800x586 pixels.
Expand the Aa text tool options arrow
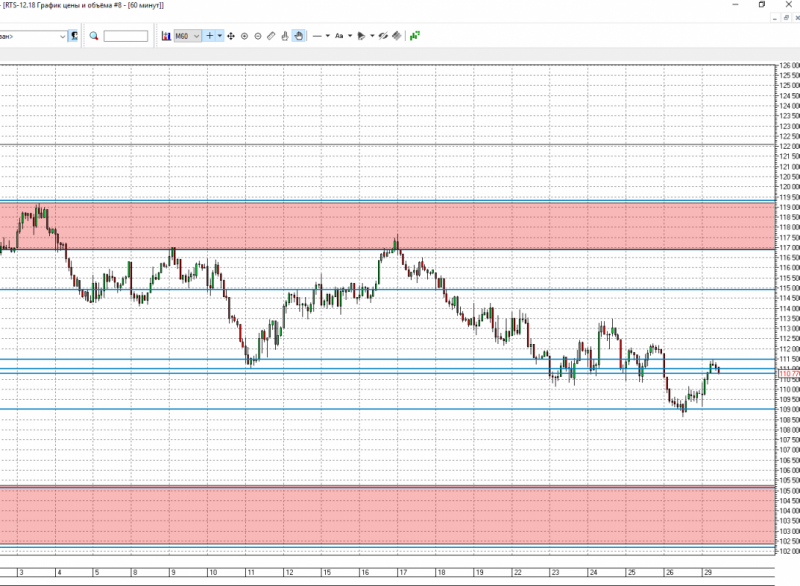pos(350,36)
